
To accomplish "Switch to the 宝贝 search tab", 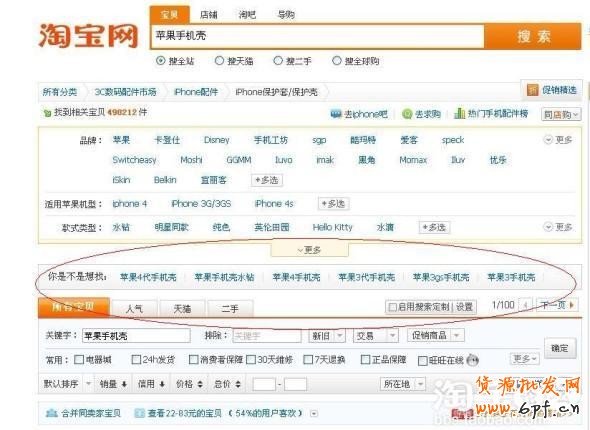I will (x=169, y=15).
